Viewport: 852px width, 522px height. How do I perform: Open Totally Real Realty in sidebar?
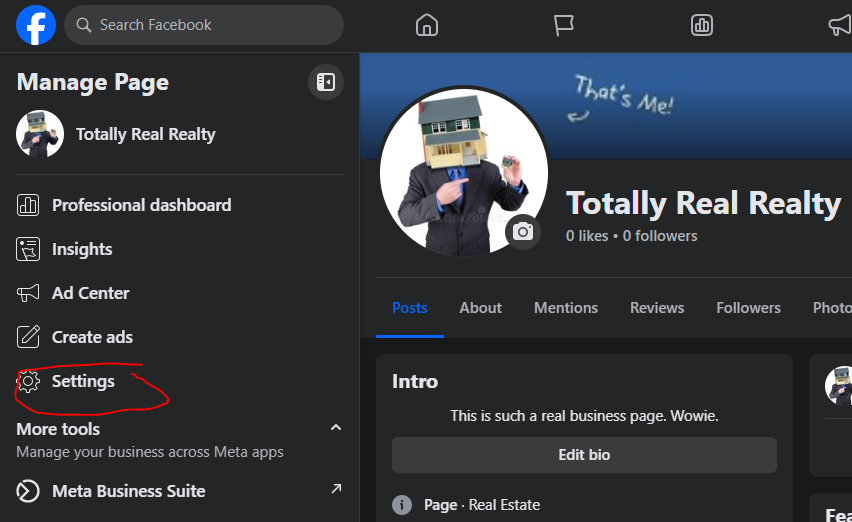pyautogui.click(x=146, y=134)
